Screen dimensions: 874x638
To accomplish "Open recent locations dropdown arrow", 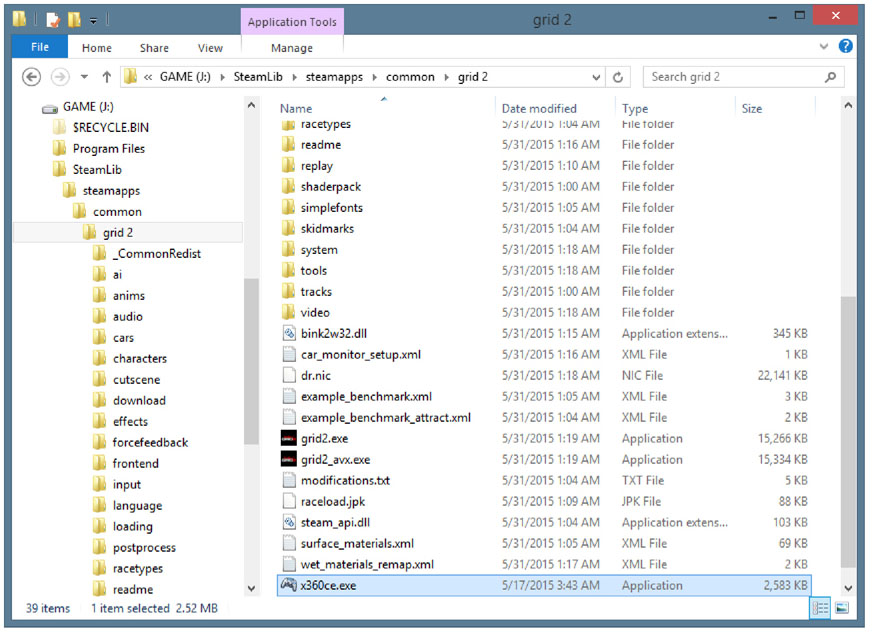I will 84,77.
